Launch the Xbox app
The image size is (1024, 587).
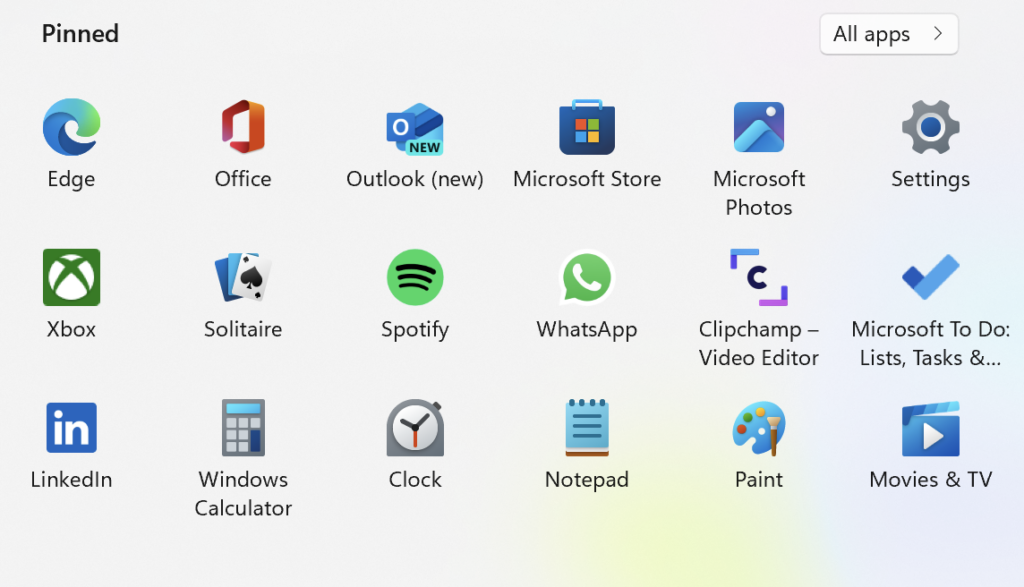(71, 278)
